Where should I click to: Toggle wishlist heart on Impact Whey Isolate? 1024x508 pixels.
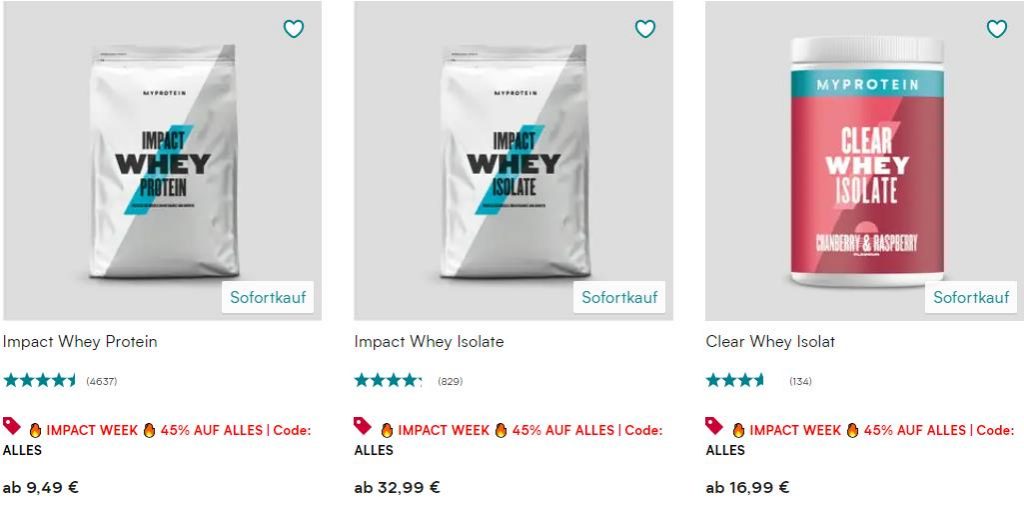[645, 29]
